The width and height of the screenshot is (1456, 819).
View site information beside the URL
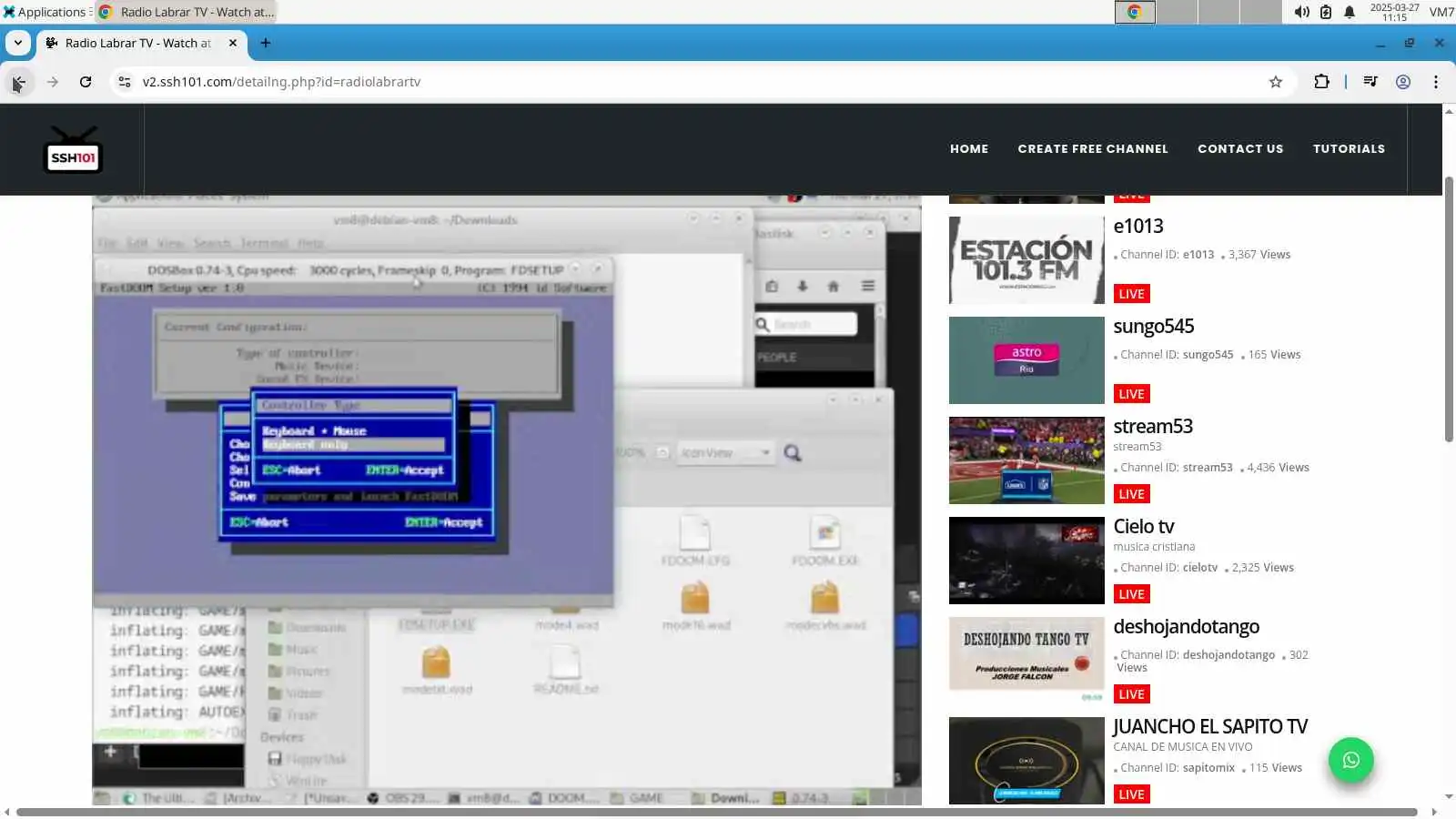[x=125, y=82]
